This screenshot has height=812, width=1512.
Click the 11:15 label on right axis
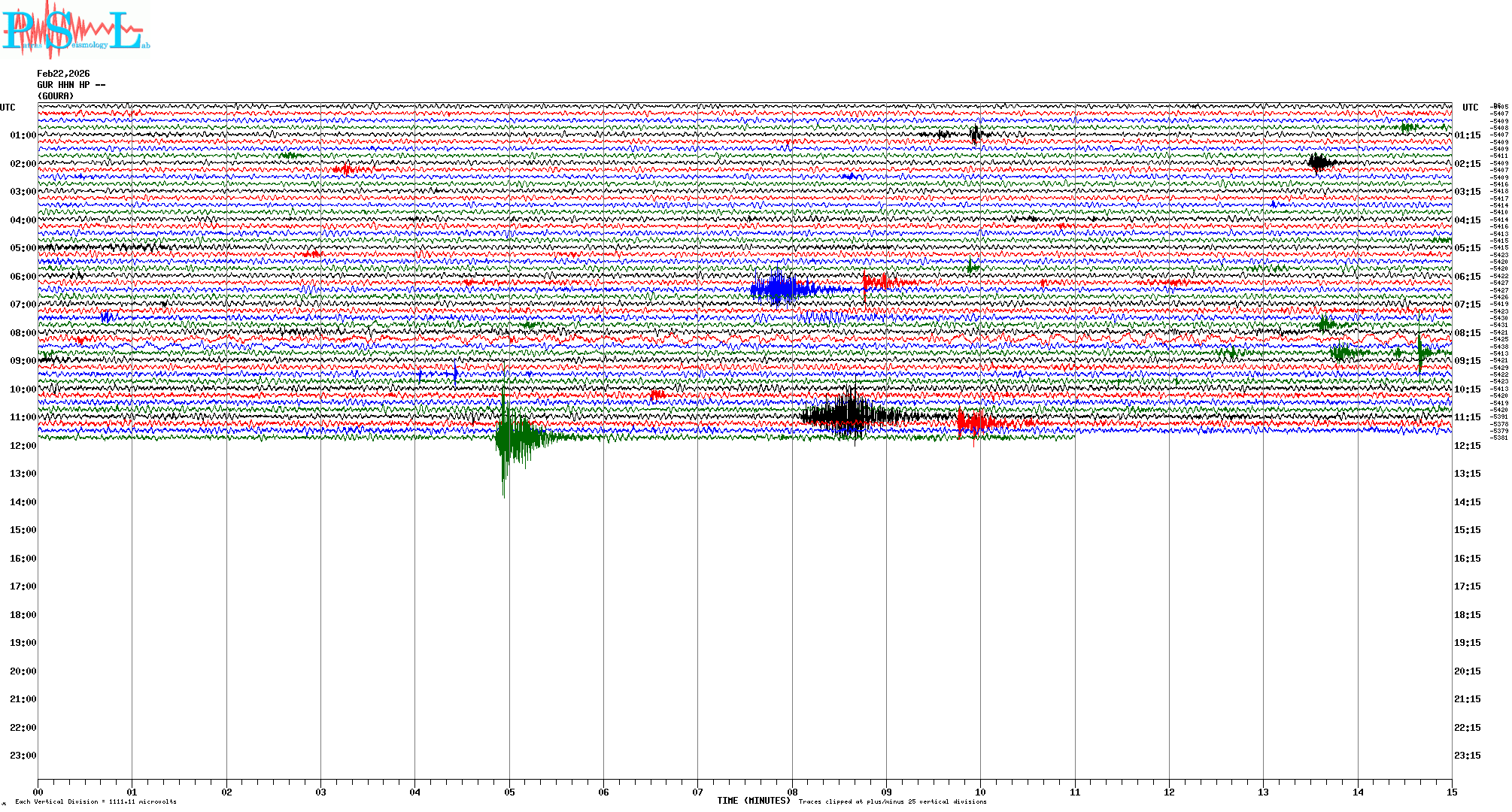point(1467,417)
